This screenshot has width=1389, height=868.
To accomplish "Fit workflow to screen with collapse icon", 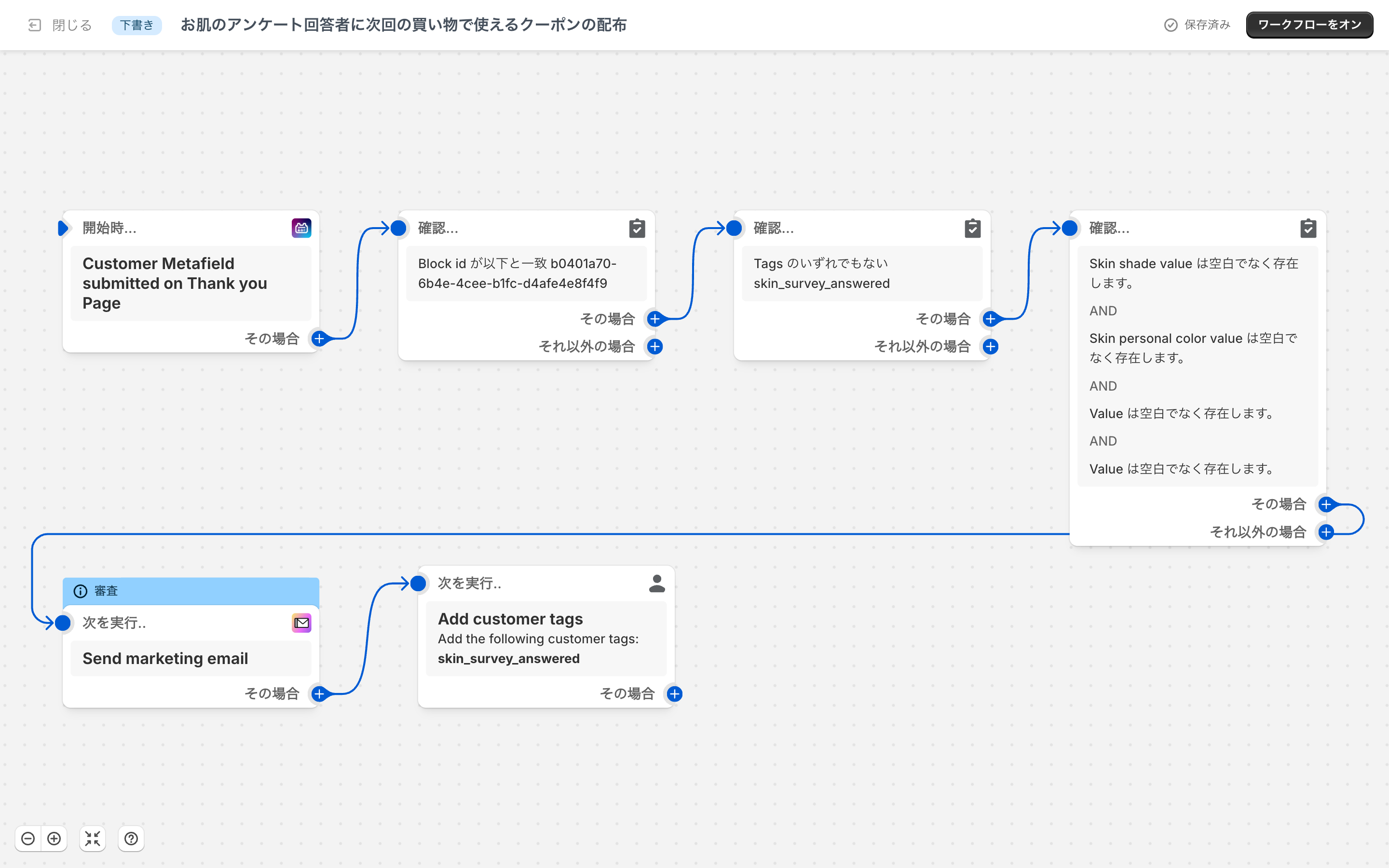I will (93, 839).
